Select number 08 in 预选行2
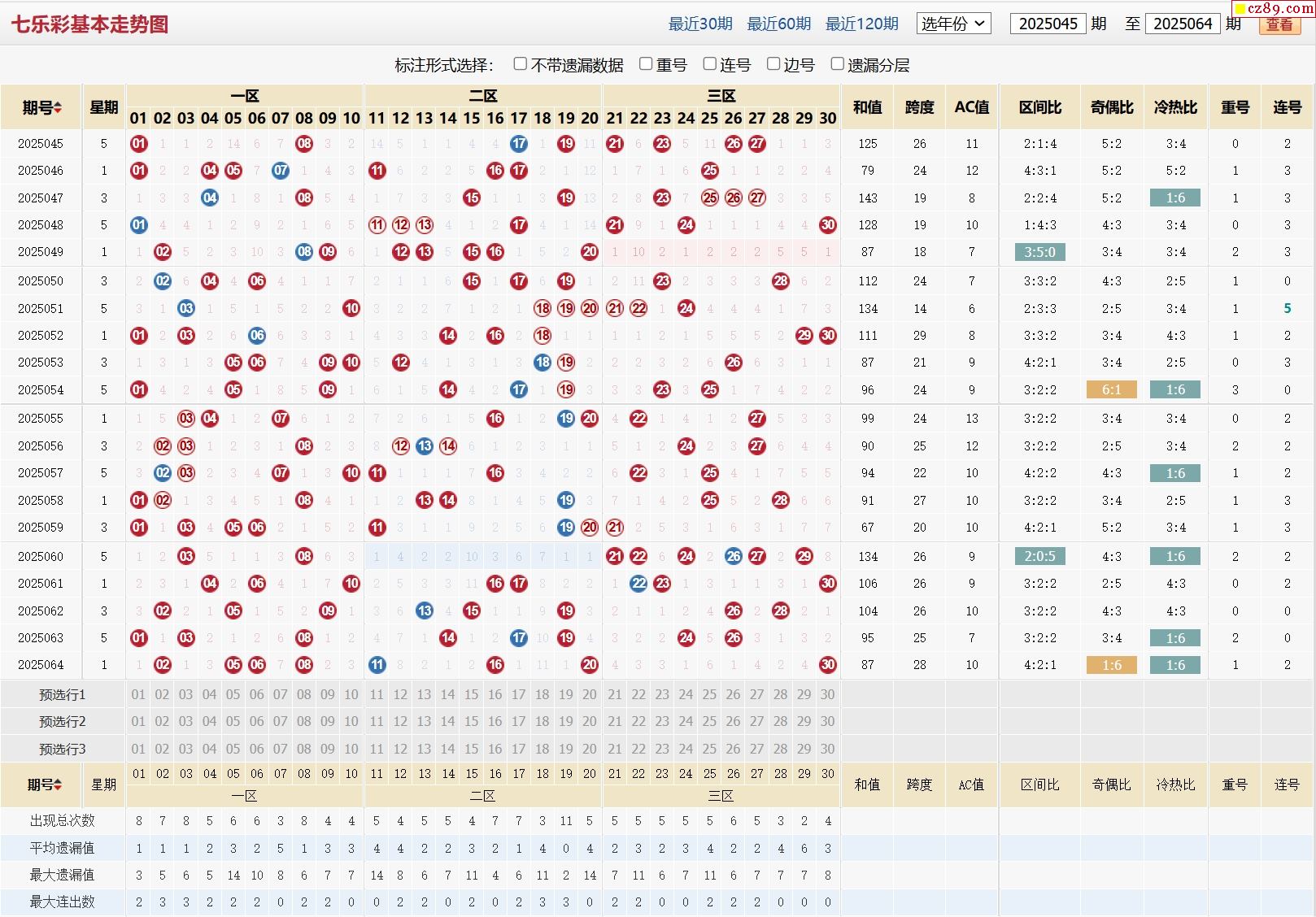This screenshot has width=1316, height=917. pyautogui.click(x=304, y=722)
